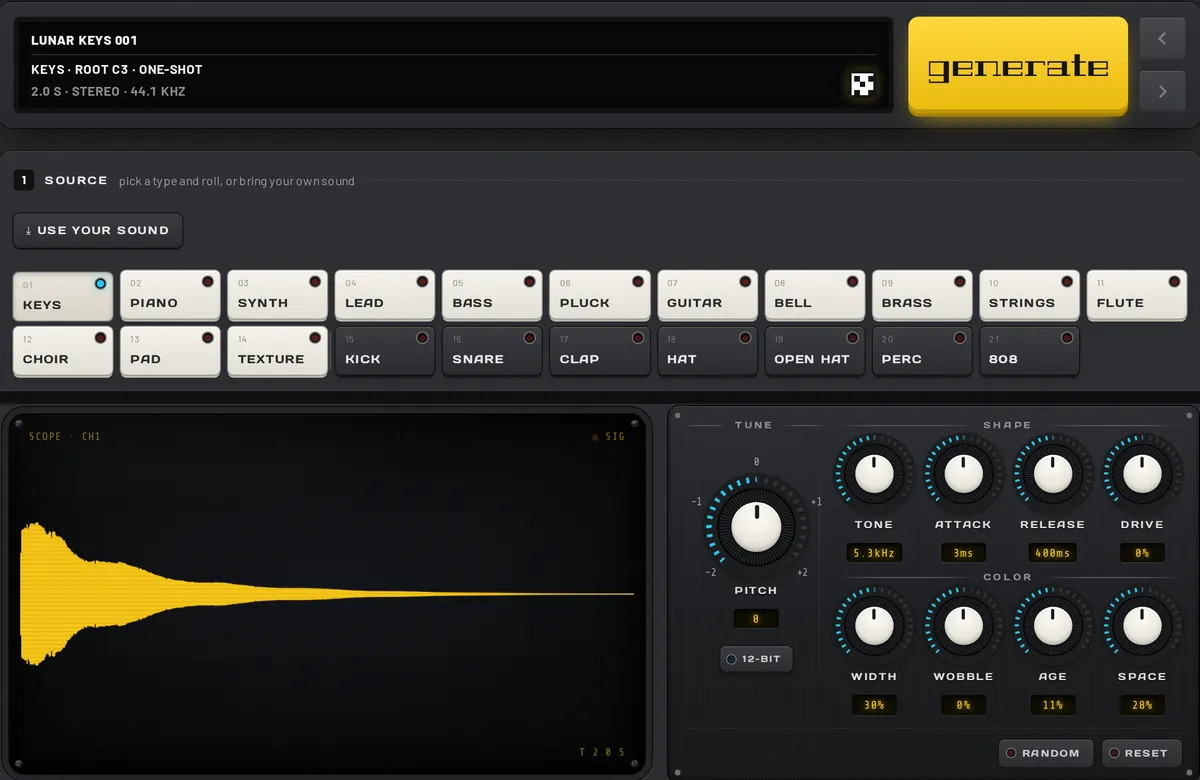Go to next sample with right chevron
The width and height of the screenshot is (1200, 780).
click(1162, 91)
